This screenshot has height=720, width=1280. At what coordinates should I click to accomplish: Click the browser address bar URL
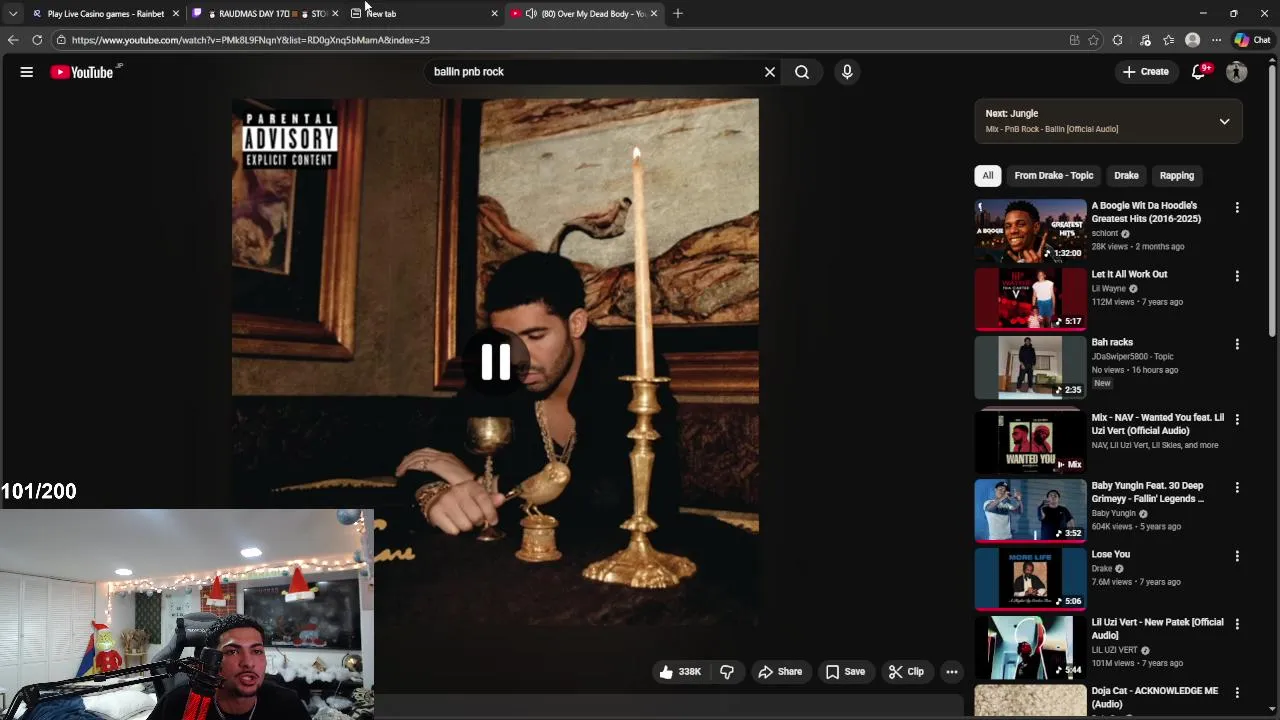[250, 40]
